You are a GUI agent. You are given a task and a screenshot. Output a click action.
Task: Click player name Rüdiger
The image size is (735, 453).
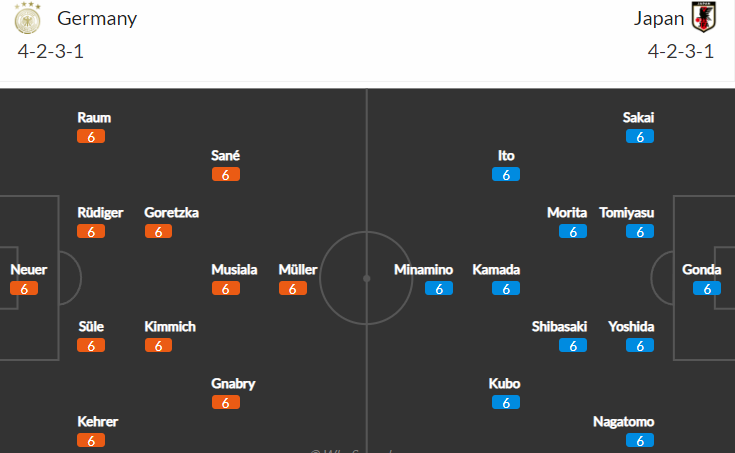click(100, 213)
